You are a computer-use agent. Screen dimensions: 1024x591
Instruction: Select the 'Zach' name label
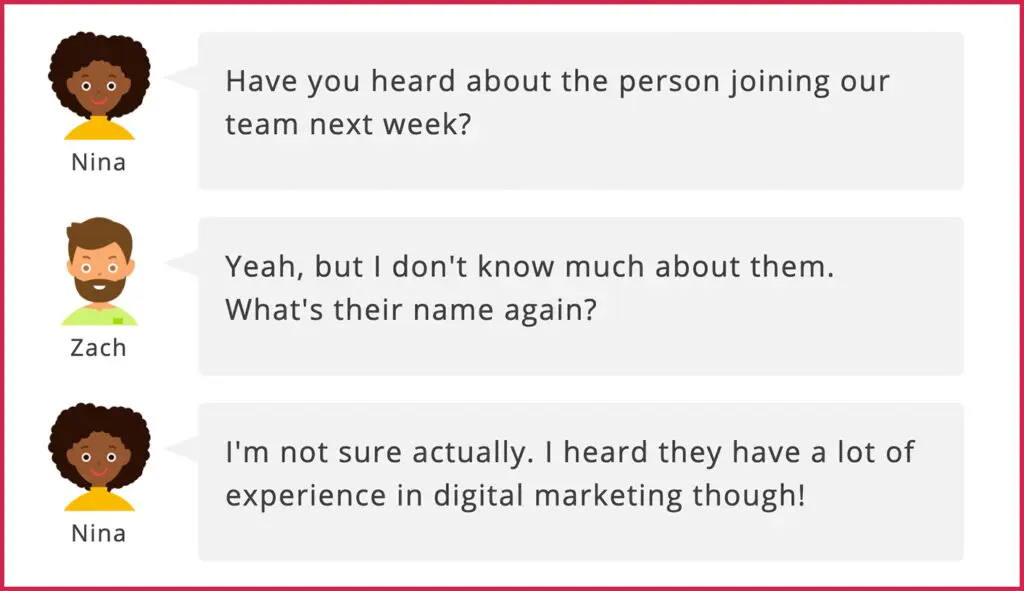coord(99,348)
